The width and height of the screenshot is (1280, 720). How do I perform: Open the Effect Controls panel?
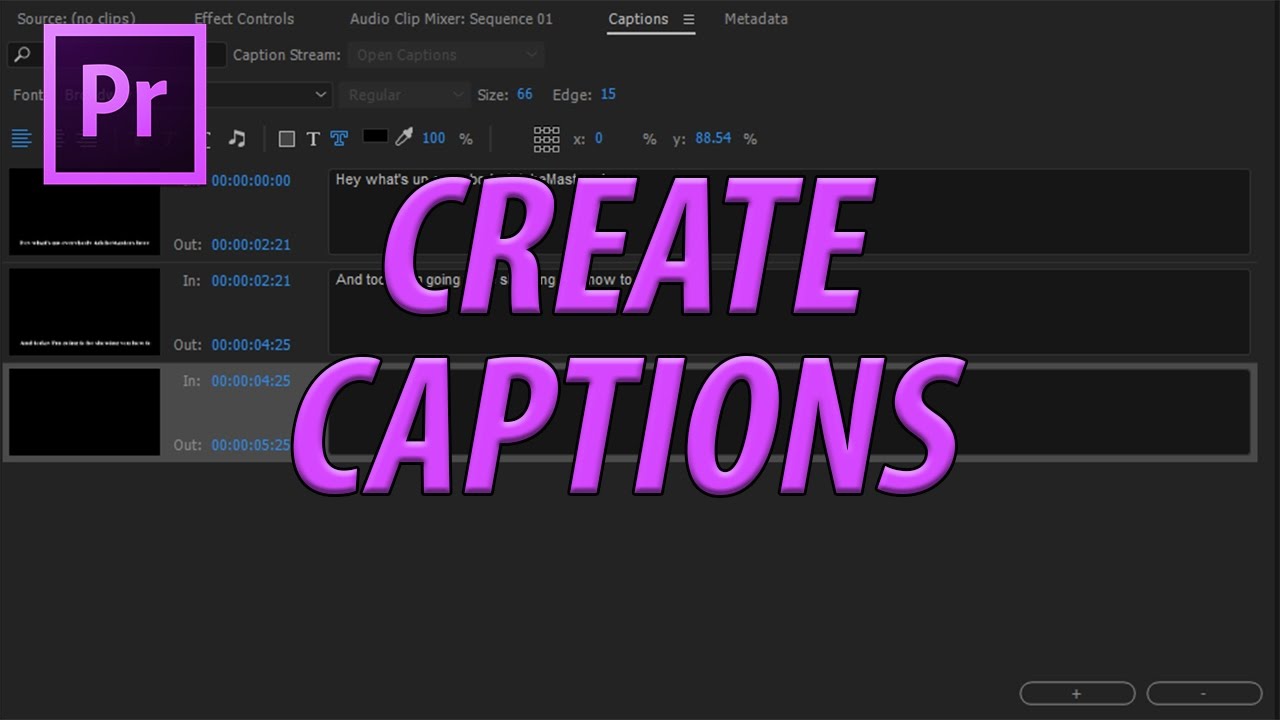click(x=244, y=19)
